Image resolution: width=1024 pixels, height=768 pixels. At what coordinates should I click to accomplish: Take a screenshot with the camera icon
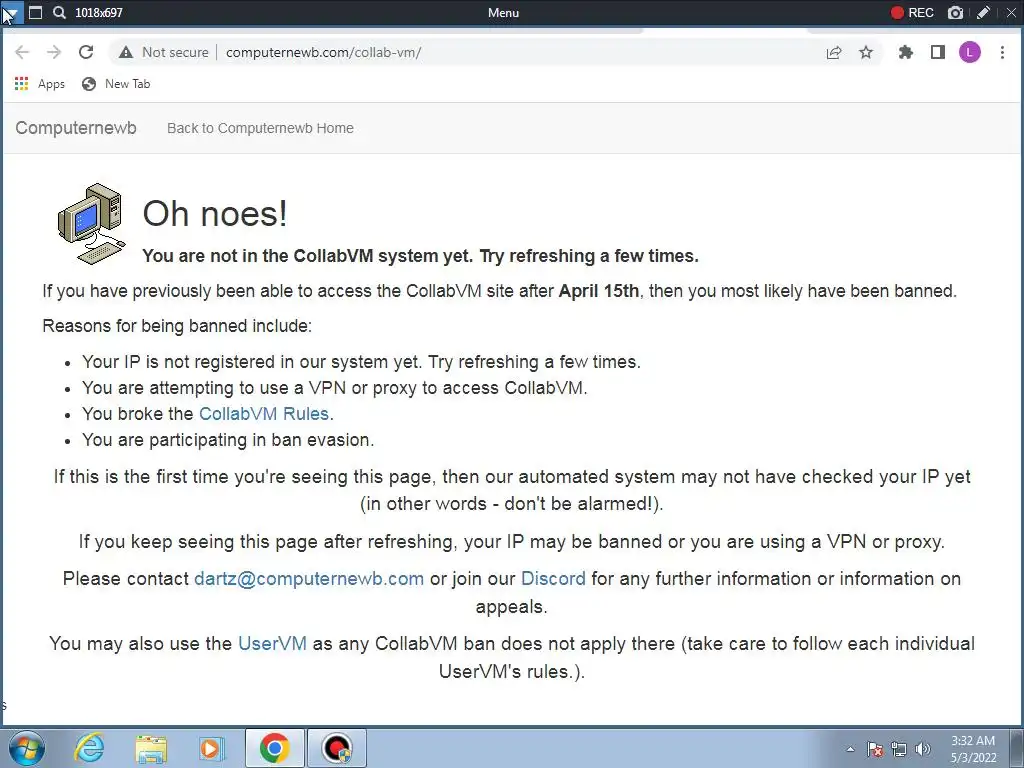tap(955, 12)
